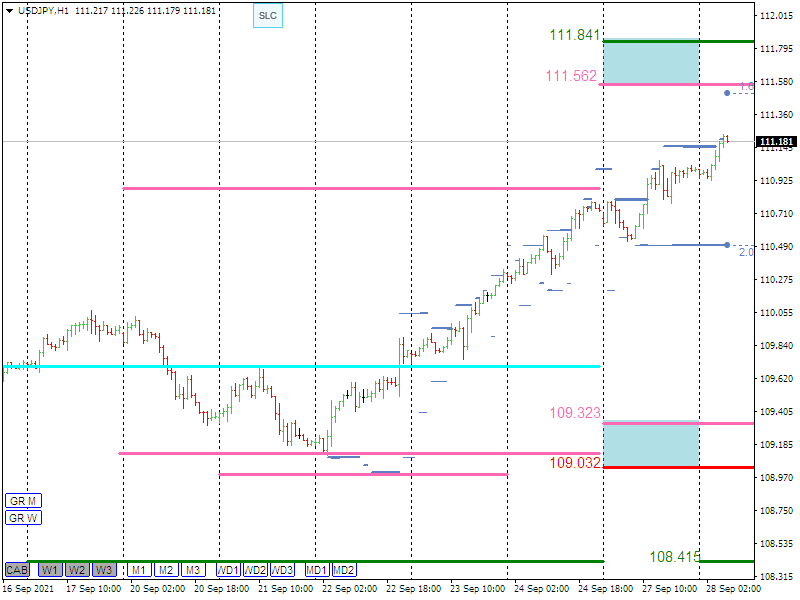Click the blue dot beside the 2.0 label

pos(727,245)
